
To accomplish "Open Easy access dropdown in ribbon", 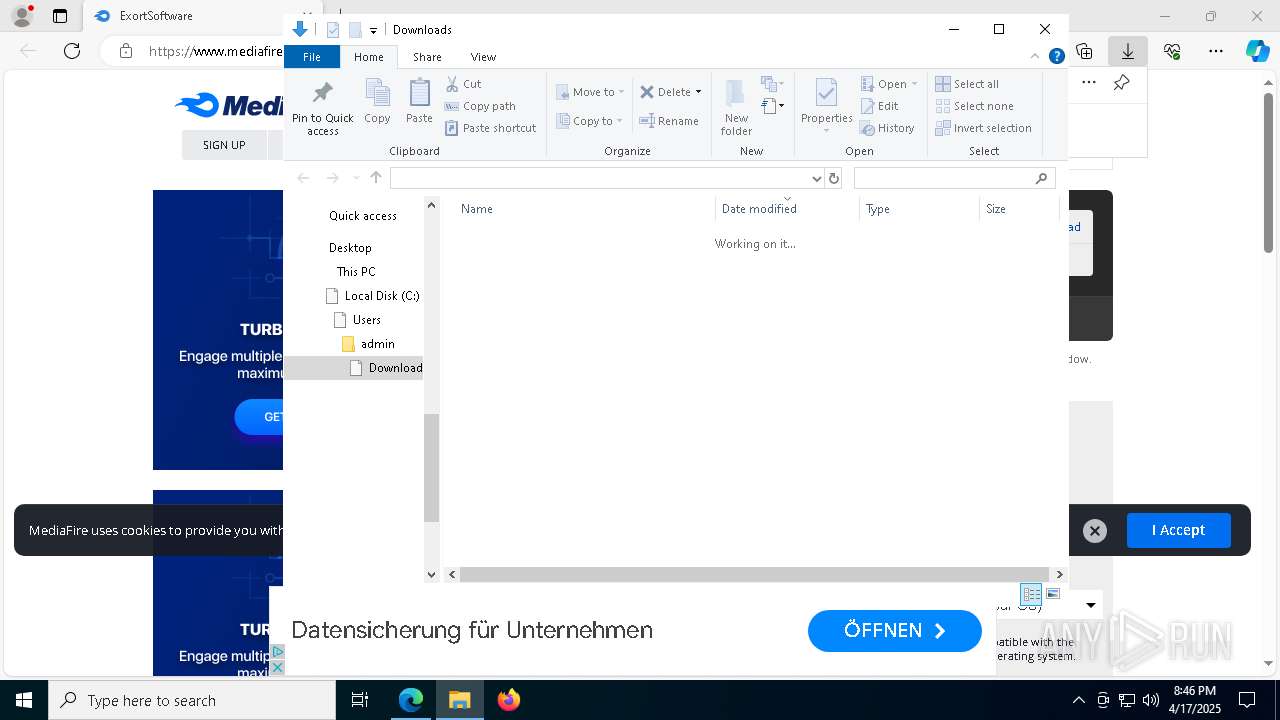I will click(x=772, y=105).
